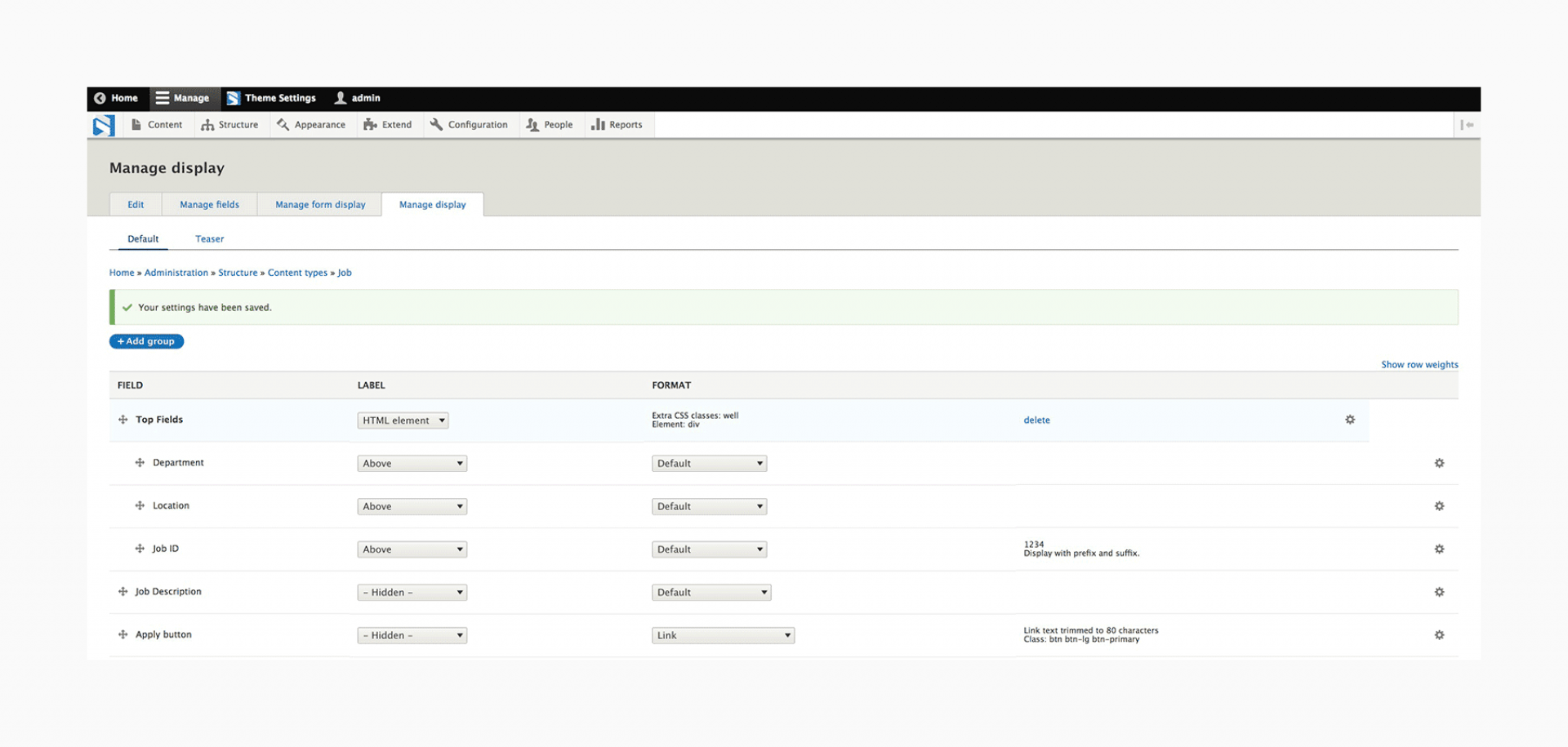The width and height of the screenshot is (1568, 747).
Task: Open settings gear for Top Fields group
Action: click(x=1349, y=420)
